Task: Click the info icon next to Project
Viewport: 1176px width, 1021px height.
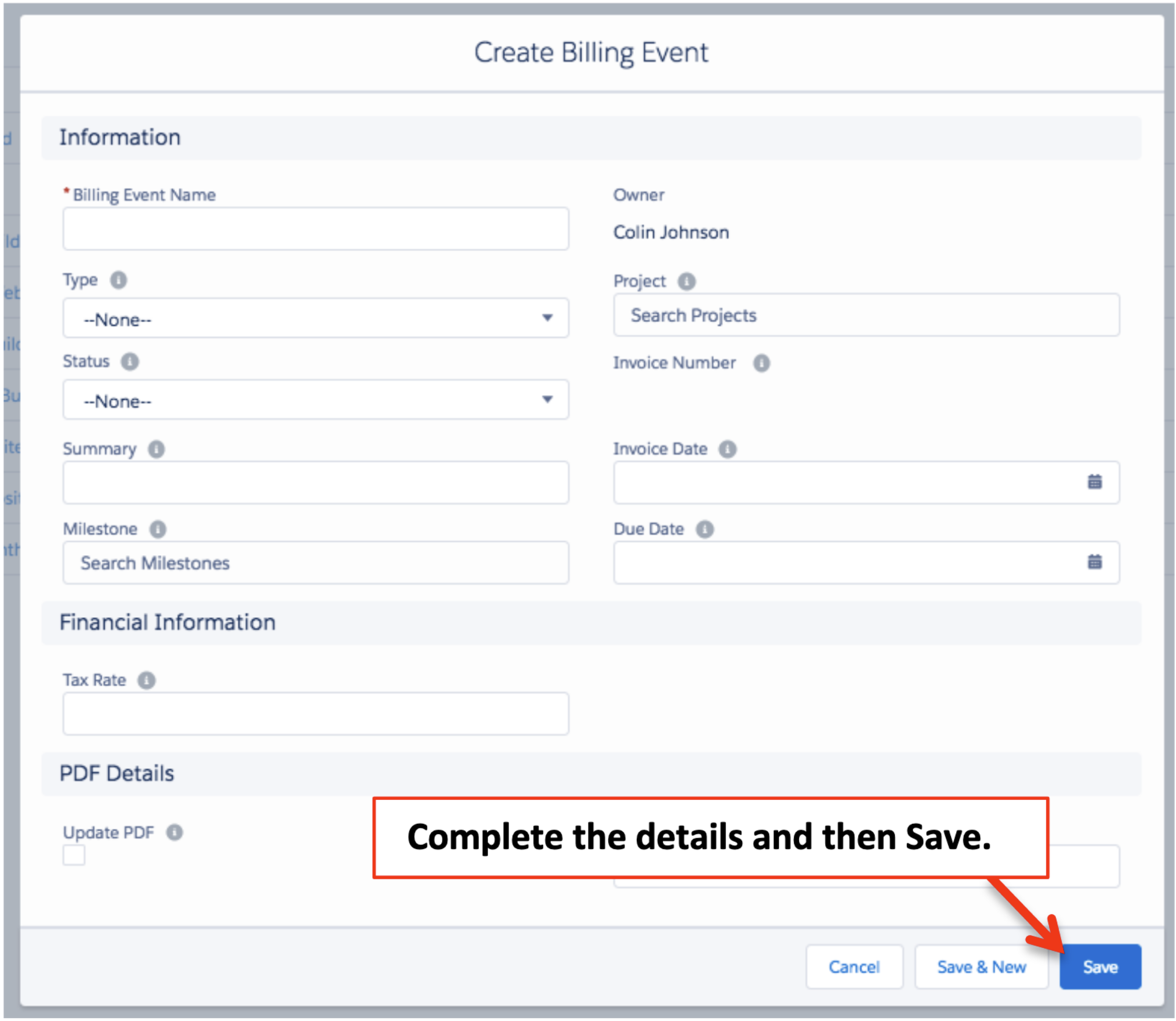Action: tap(687, 281)
